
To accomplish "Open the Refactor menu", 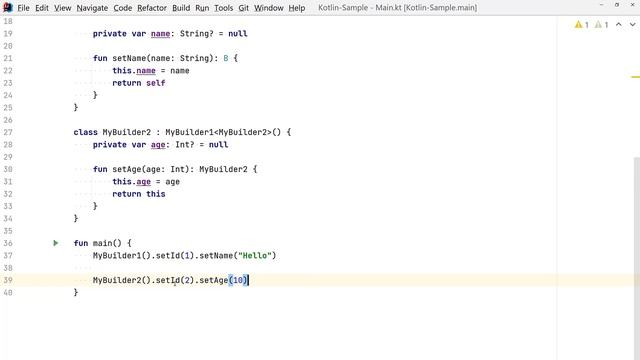I will tap(152, 8).
